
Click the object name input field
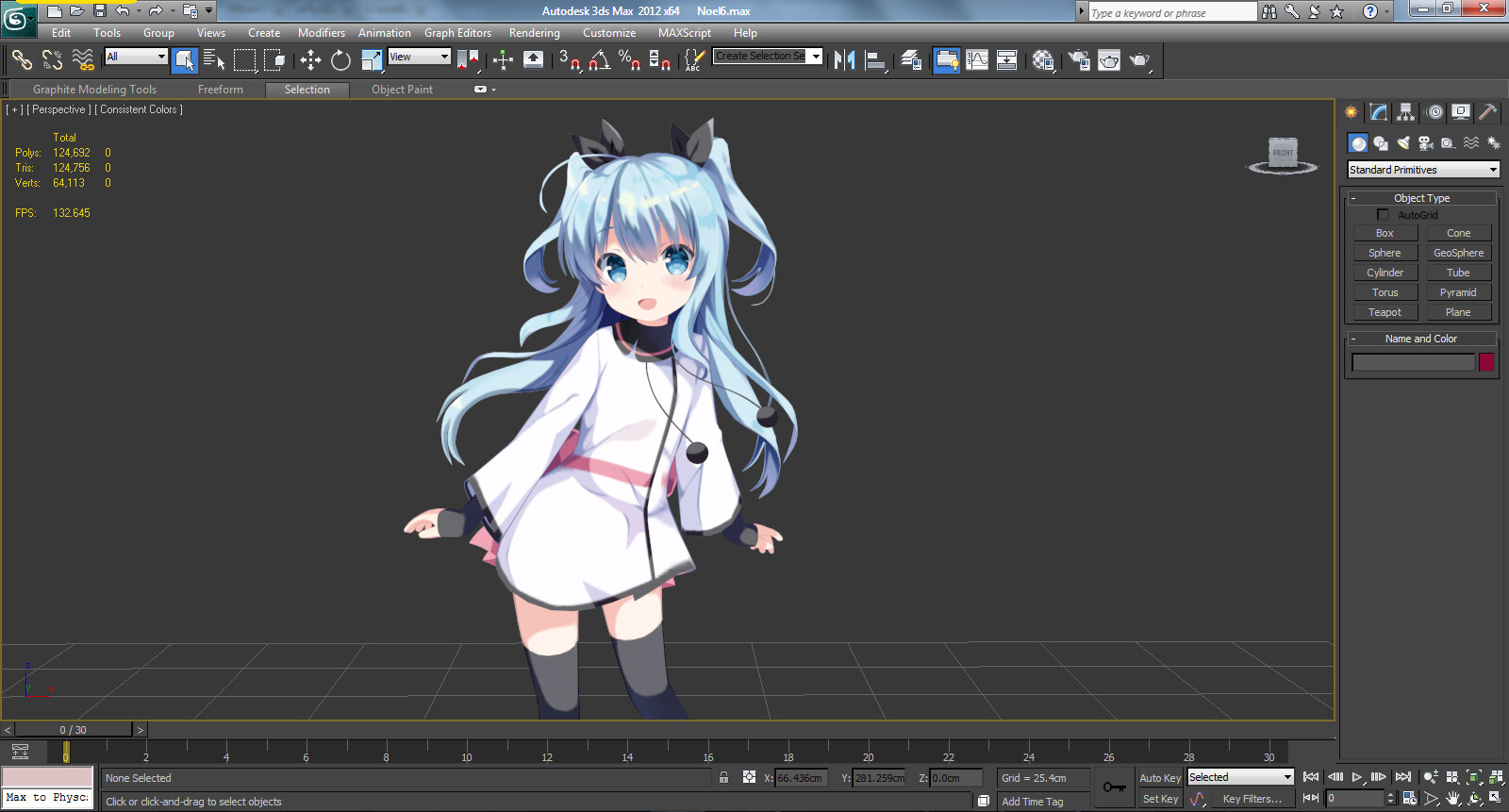tap(1413, 362)
